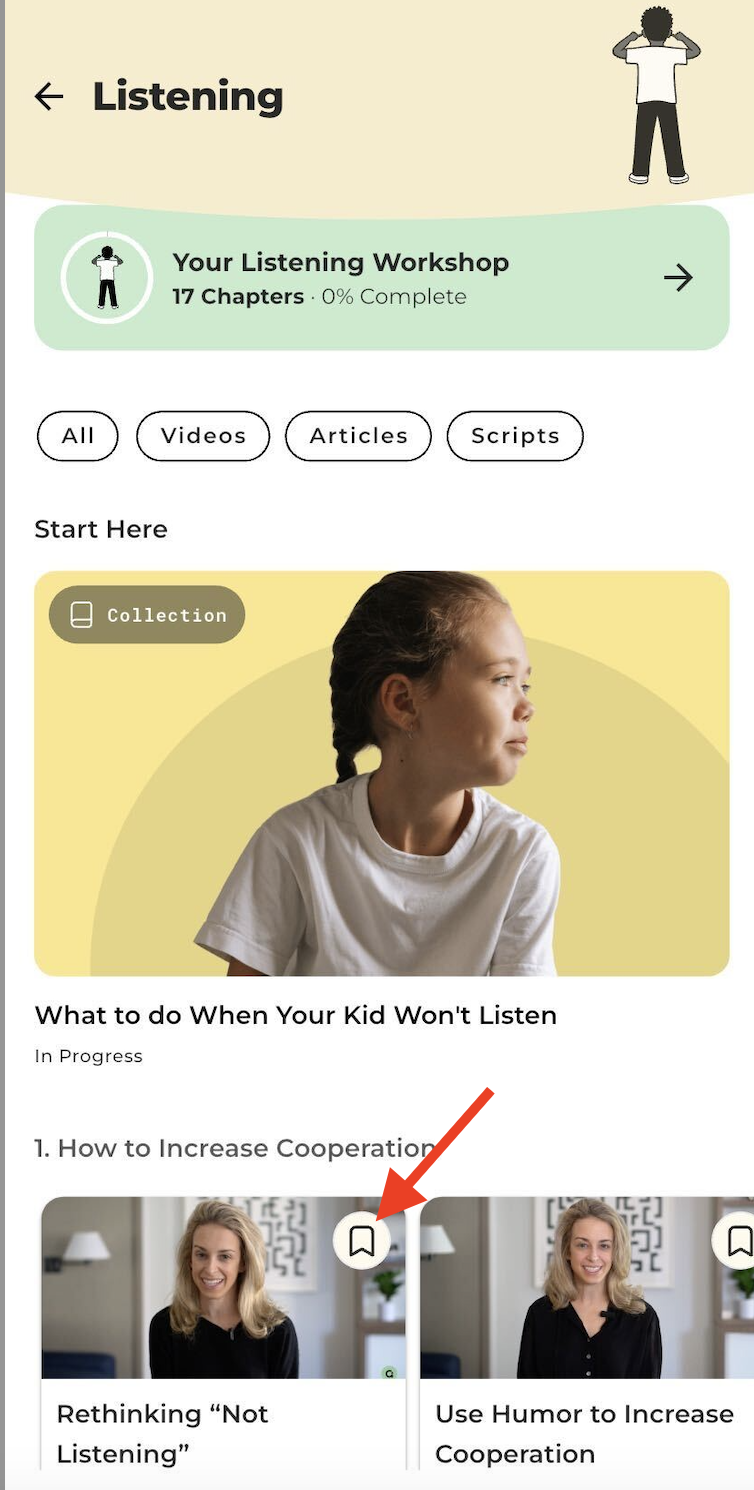Open Your Listening Workshop card
This screenshot has width=754, height=1490.
click(x=382, y=278)
